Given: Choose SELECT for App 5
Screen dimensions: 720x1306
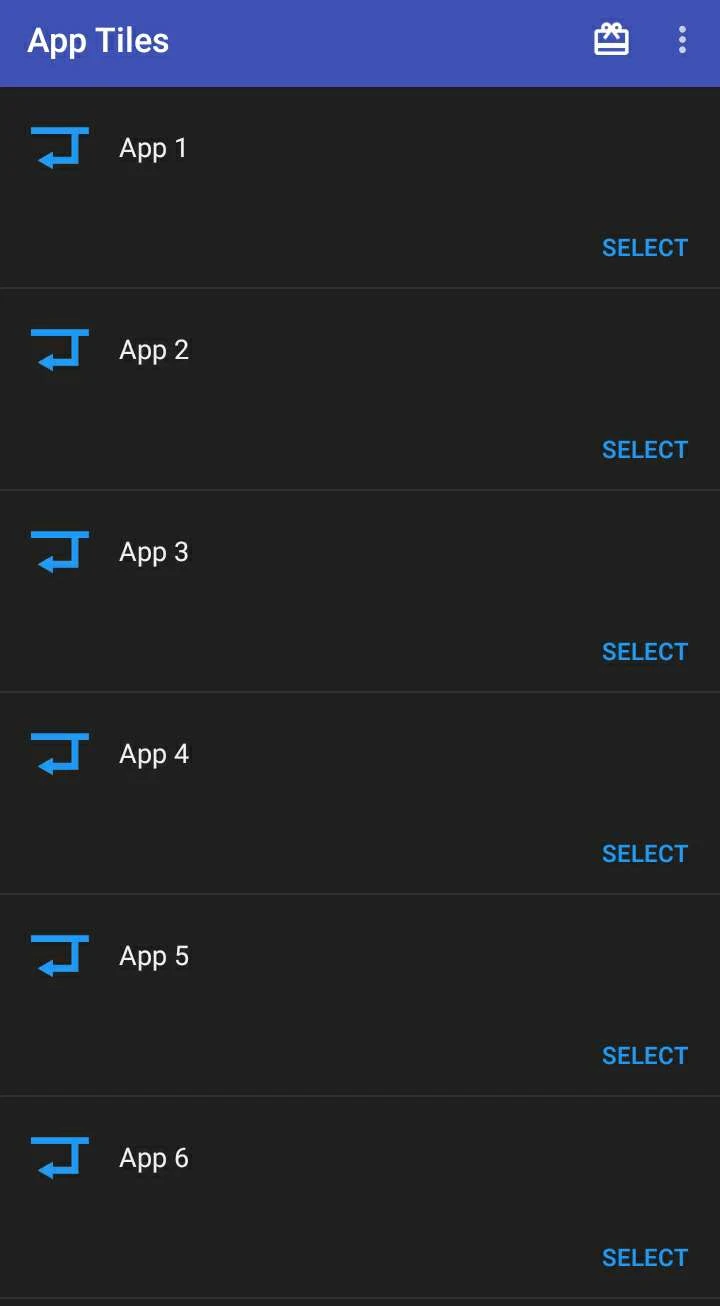Looking at the screenshot, I should (x=645, y=1056).
